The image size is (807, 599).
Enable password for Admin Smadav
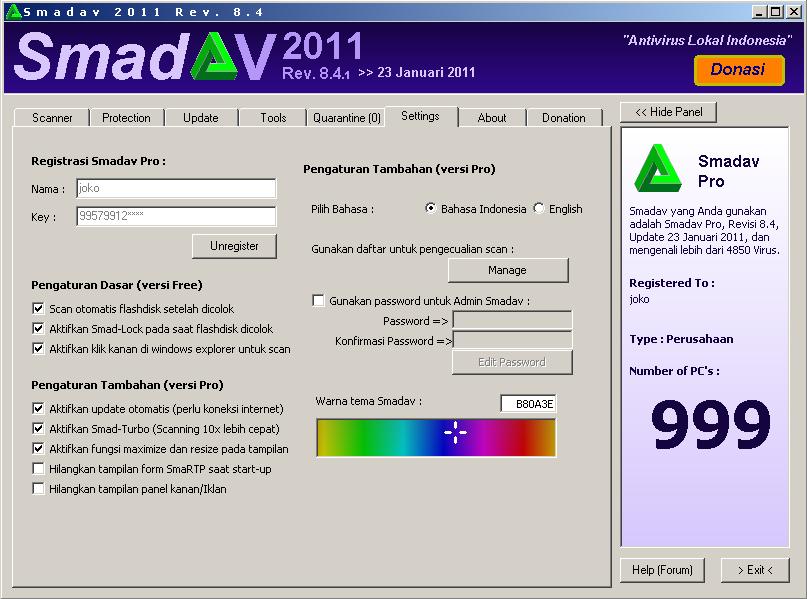pyautogui.click(x=318, y=300)
